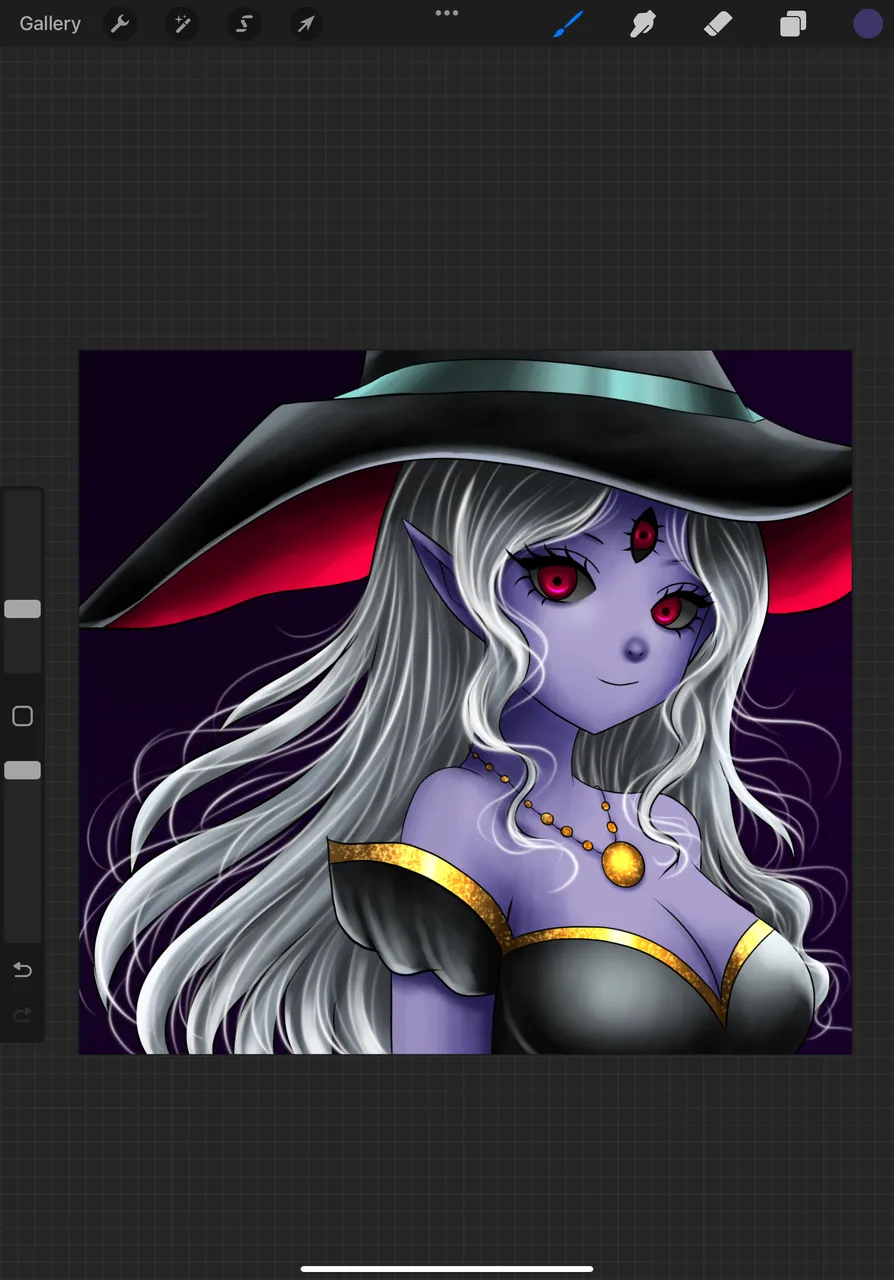Open the active purple color picker
894x1280 pixels.
[867, 24]
